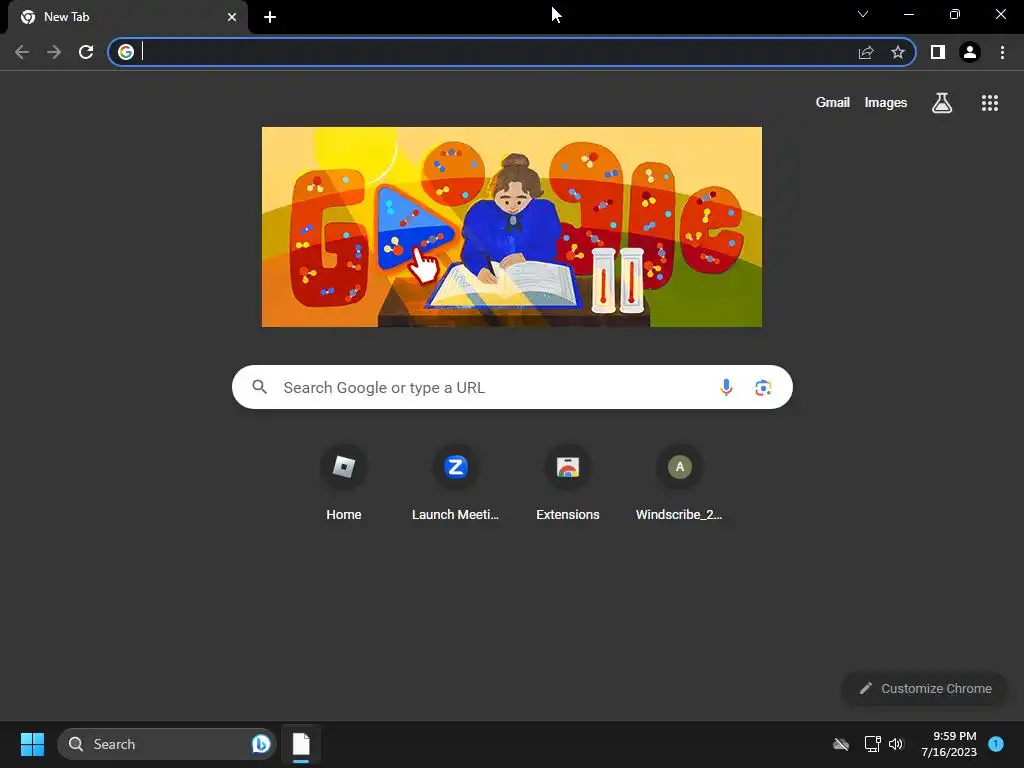The image size is (1024, 768).
Task: Open the Chrome profile menu
Action: pos(970,52)
